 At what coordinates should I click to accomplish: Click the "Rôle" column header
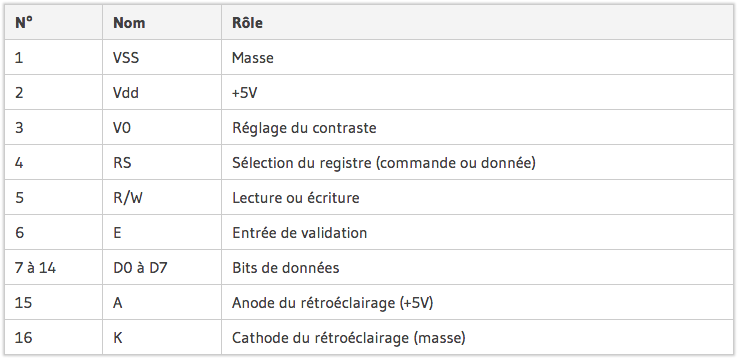pyautogui.click(x=477, y=23)
